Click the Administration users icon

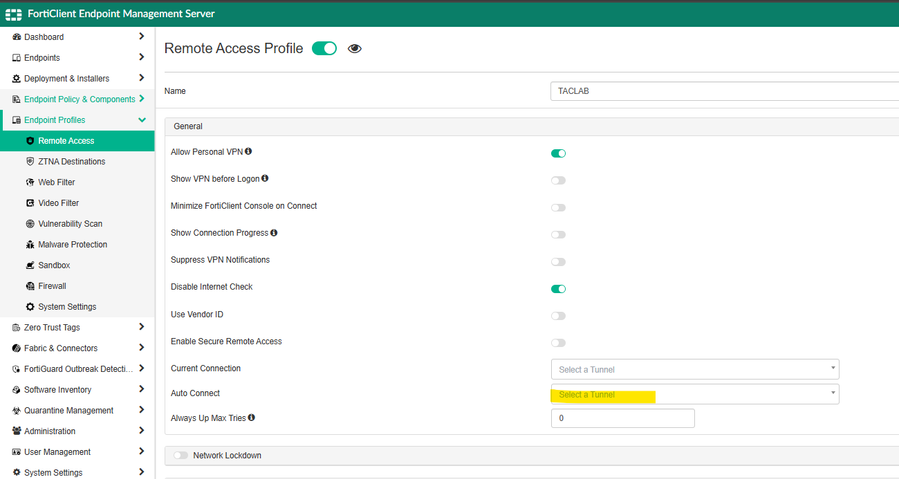pyautogui.click(x=17, y=431)
